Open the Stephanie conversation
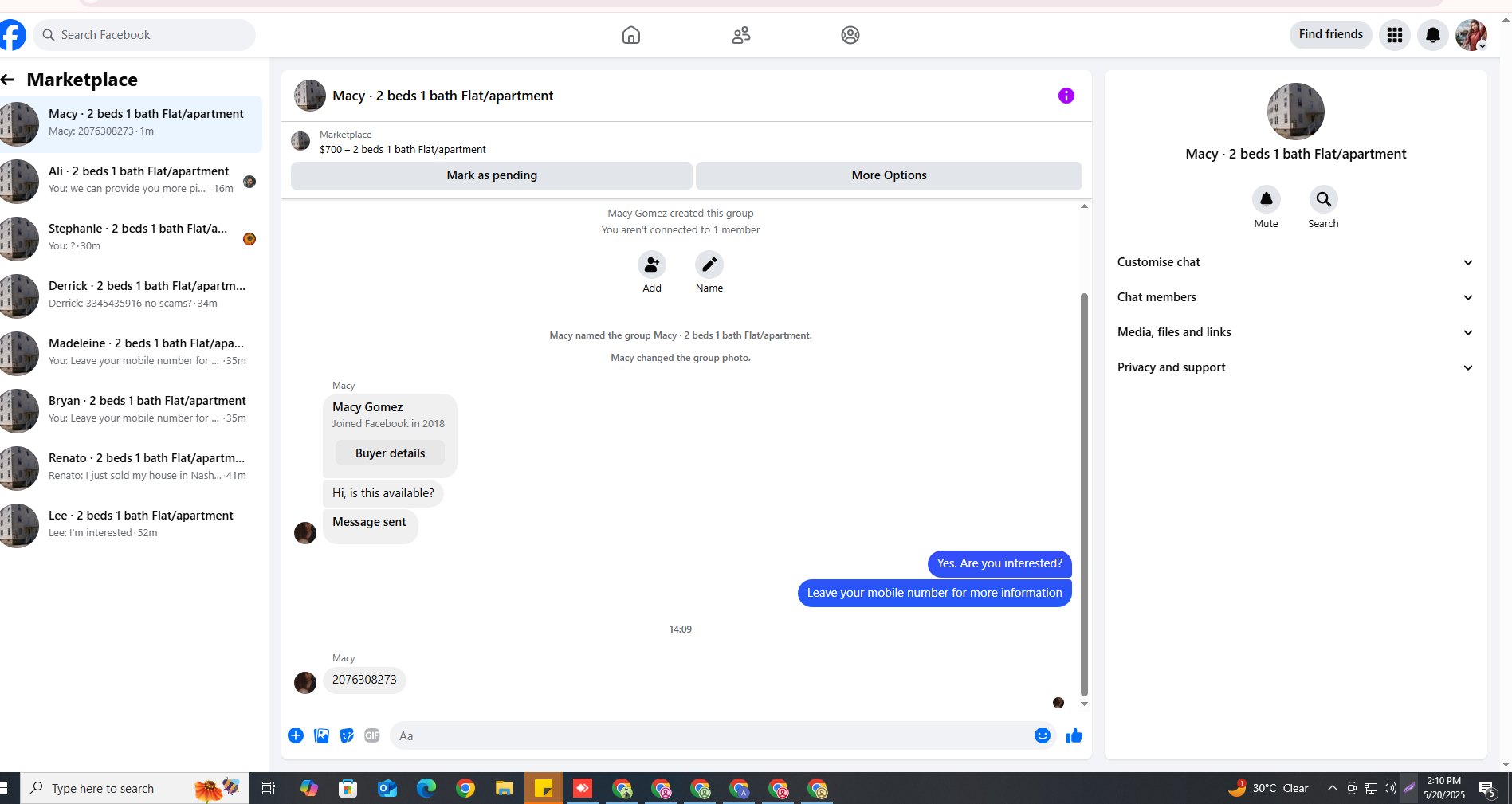This screenshot has width=1512, height=804. click(x=131, y=239)
